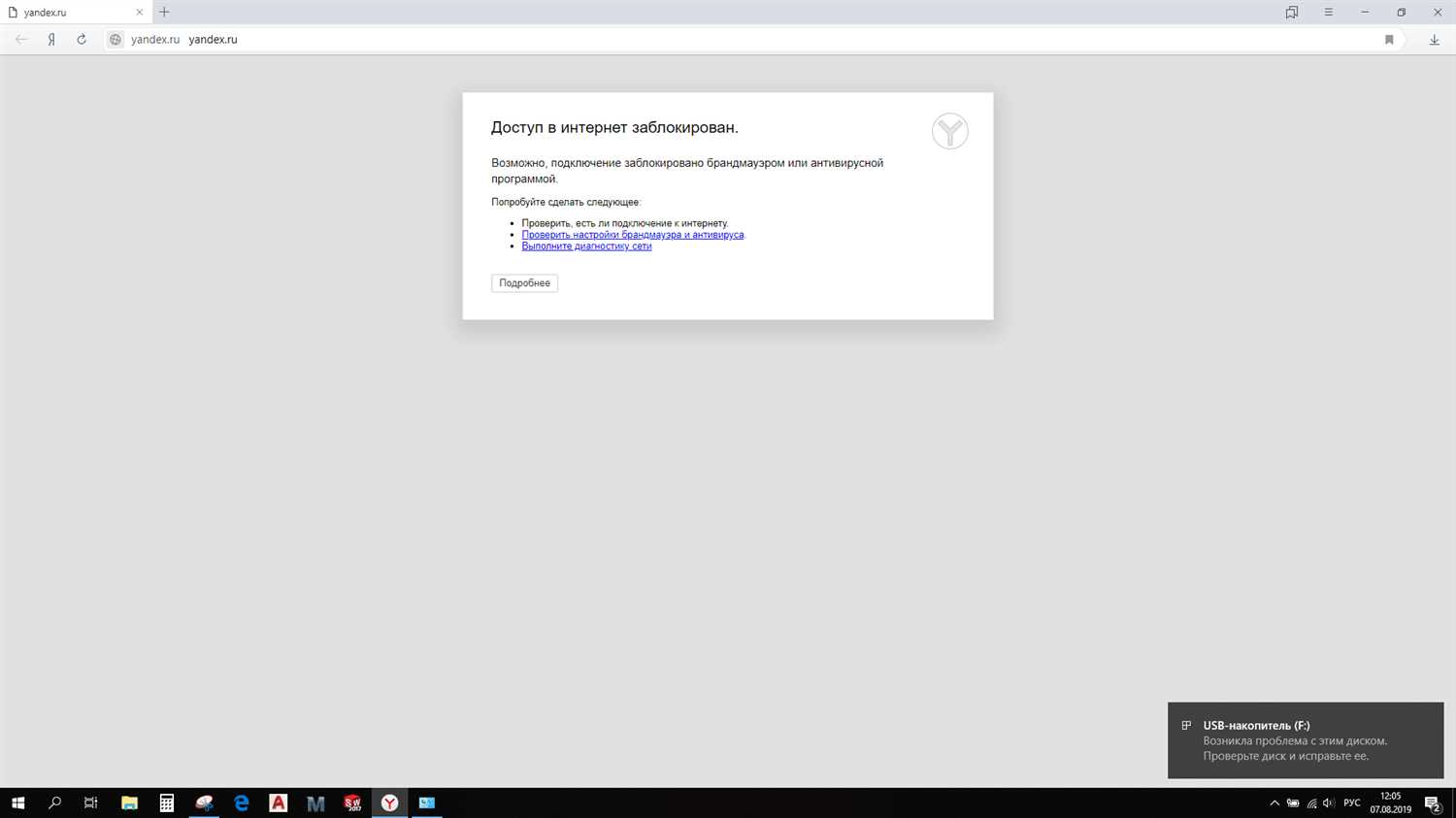Open 'Проверить настройки брандмауэра и антивируса' link
The width and height of the screenshot is (1456, 818).
tap(633, 235)
